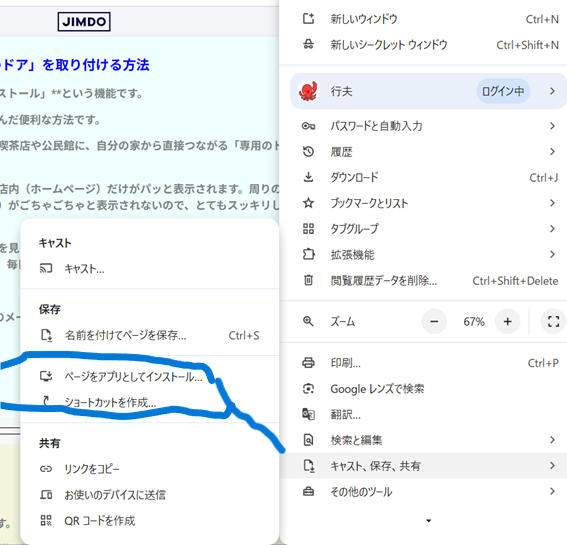The height and width of the screenshot is (545, 567).
Task: Choose ショートカットを作成
Action: coord(150,402)
